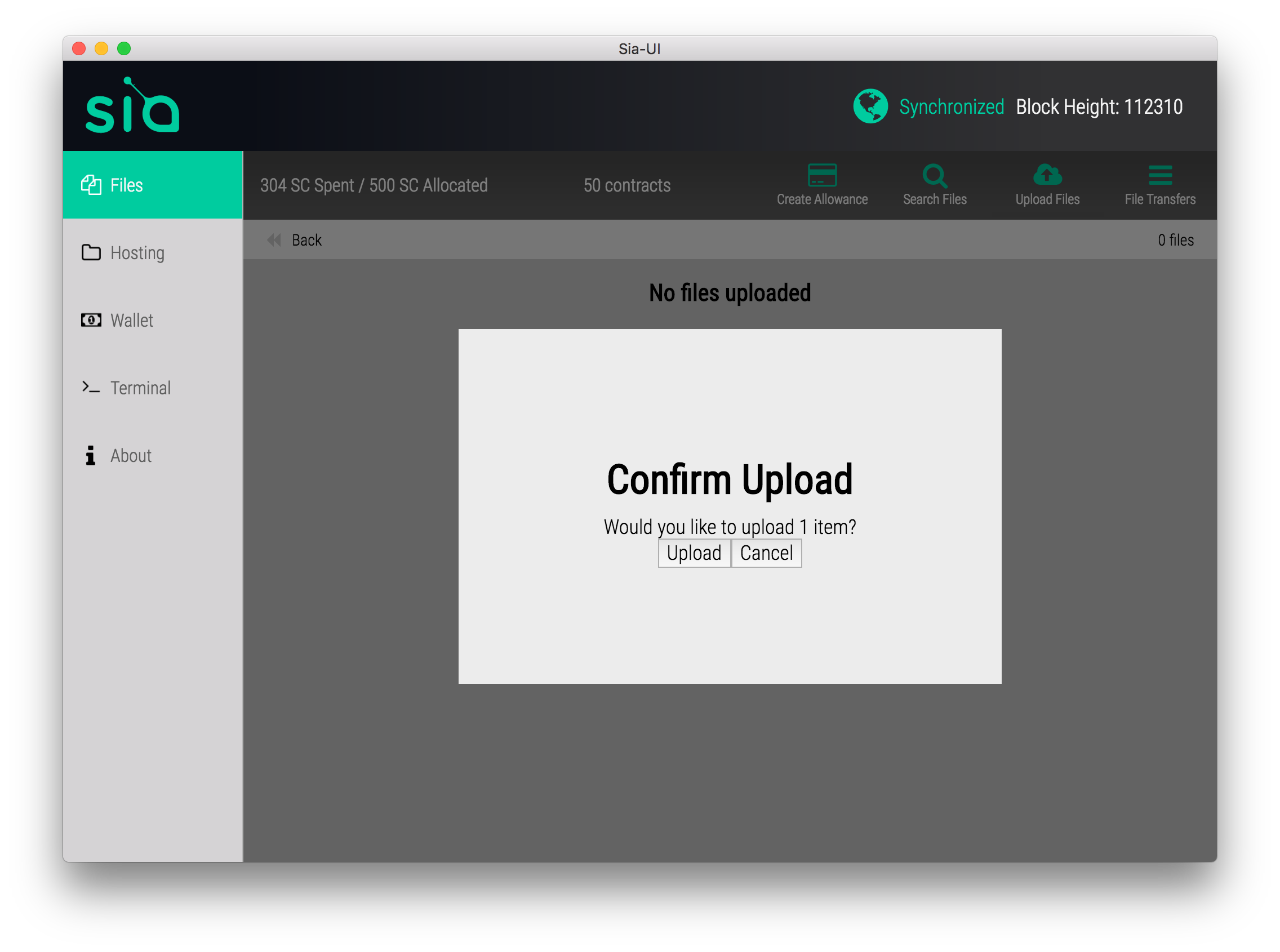Confirm with the Upload button
1280x952 pixels.
tap(694, 553)
